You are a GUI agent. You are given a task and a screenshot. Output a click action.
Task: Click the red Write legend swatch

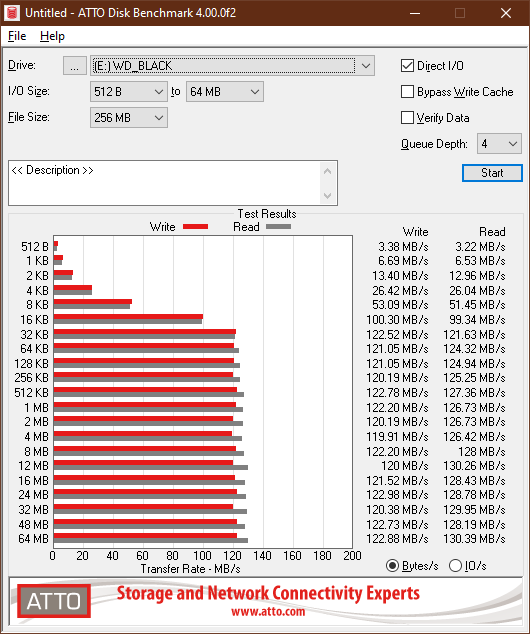tap(195, 226)
